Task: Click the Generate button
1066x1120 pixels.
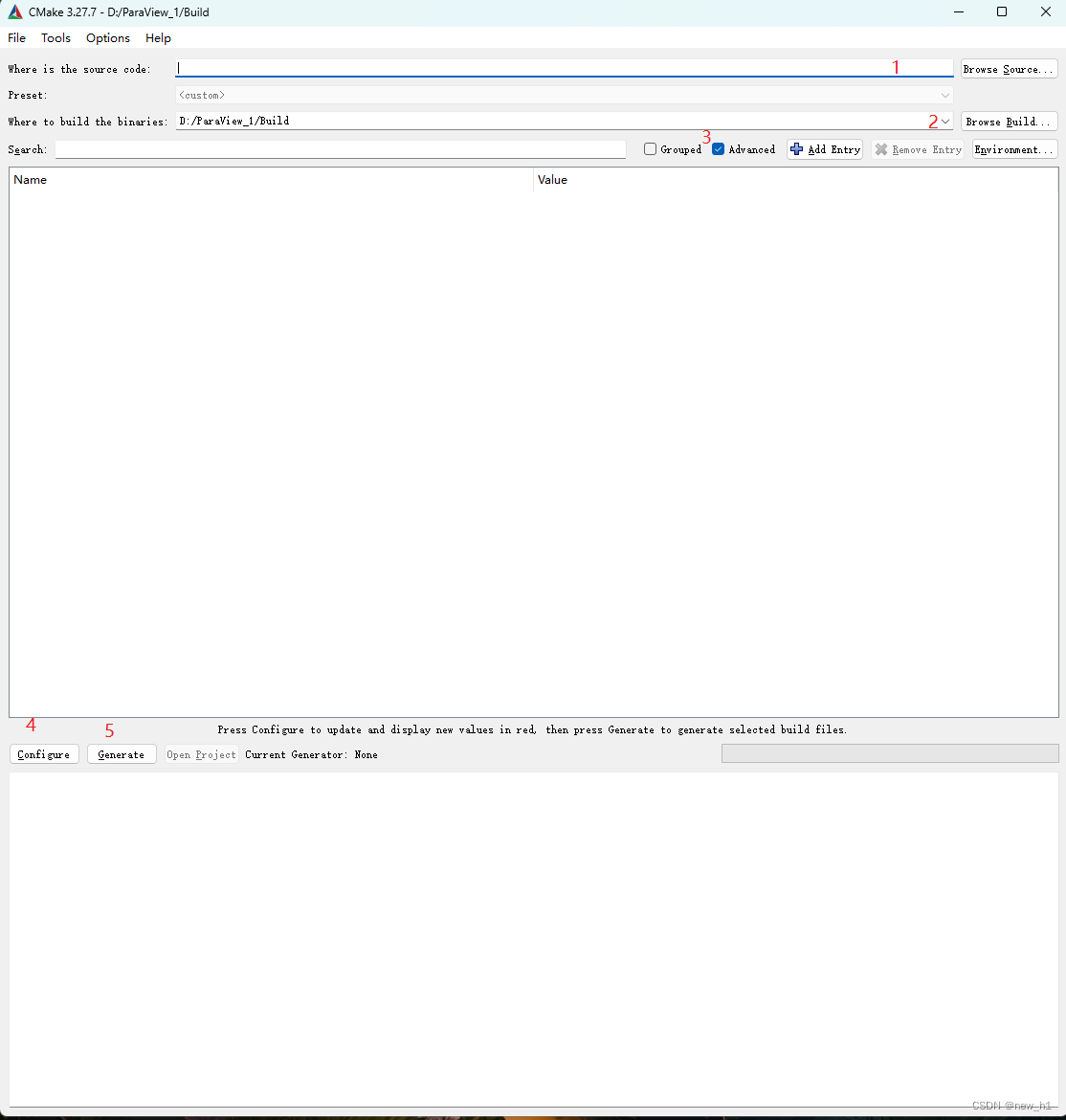Action: [x=122, y=754]
